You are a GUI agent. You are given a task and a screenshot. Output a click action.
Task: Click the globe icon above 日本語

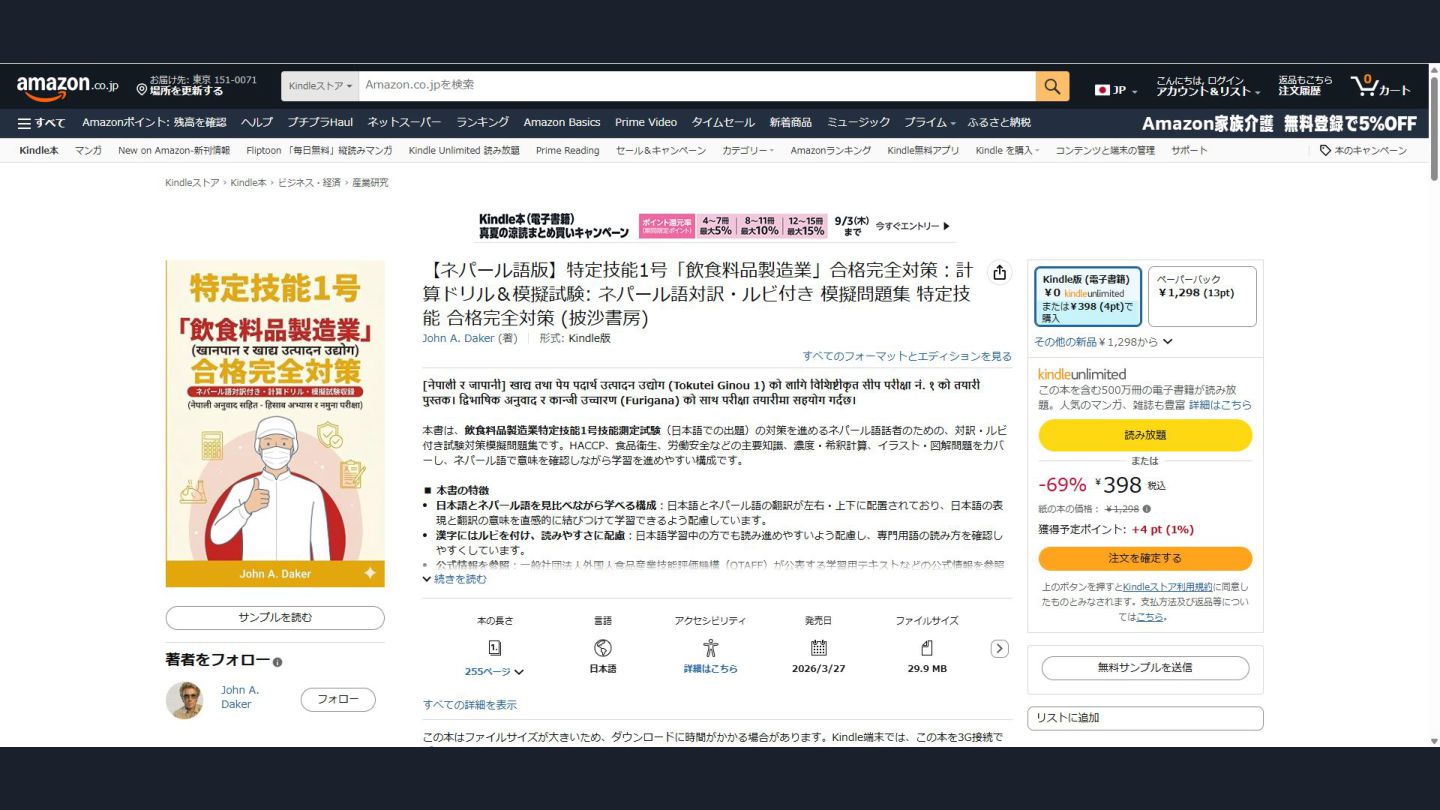(603, 648)
